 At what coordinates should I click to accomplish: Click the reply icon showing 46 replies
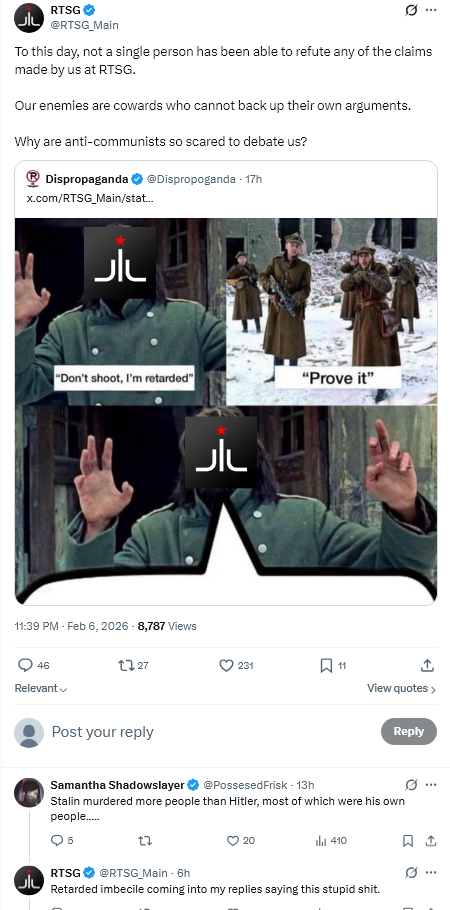tap(26, 665)
